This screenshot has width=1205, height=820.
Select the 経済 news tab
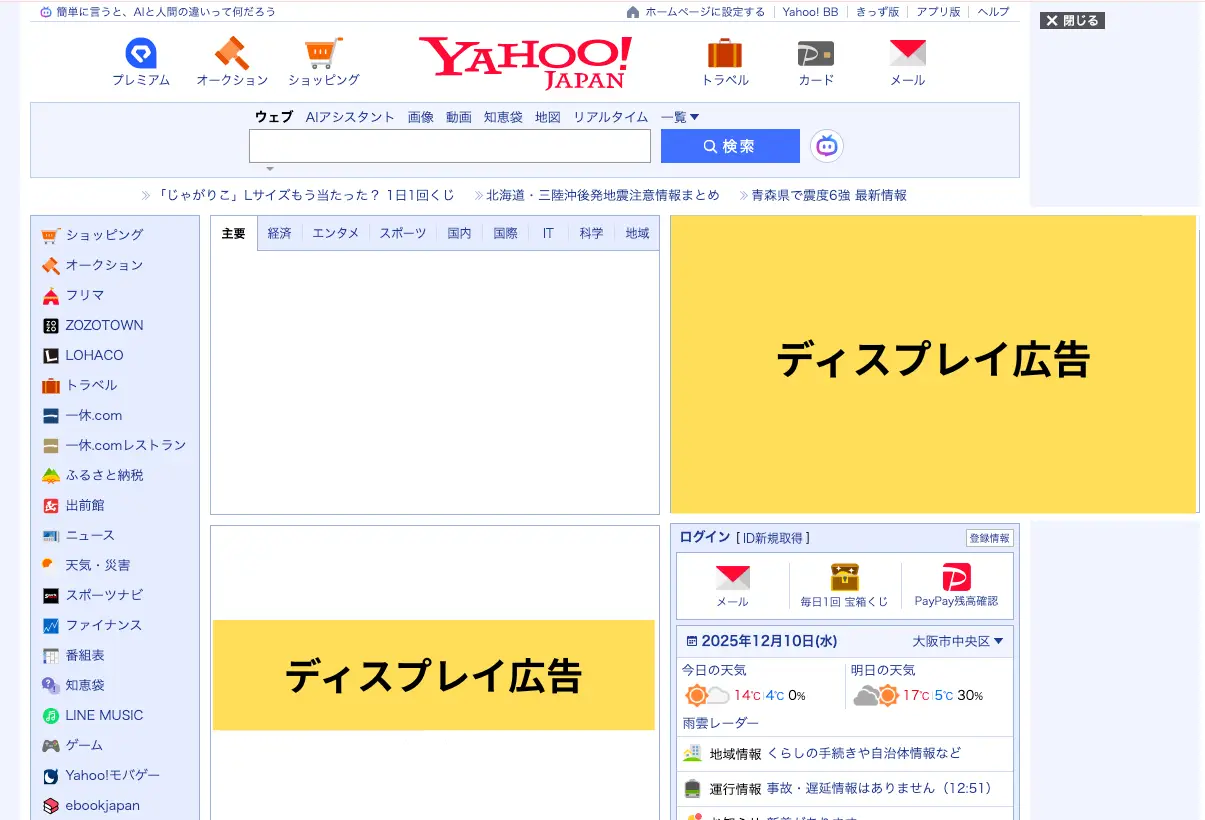click(x=279, y=233)
